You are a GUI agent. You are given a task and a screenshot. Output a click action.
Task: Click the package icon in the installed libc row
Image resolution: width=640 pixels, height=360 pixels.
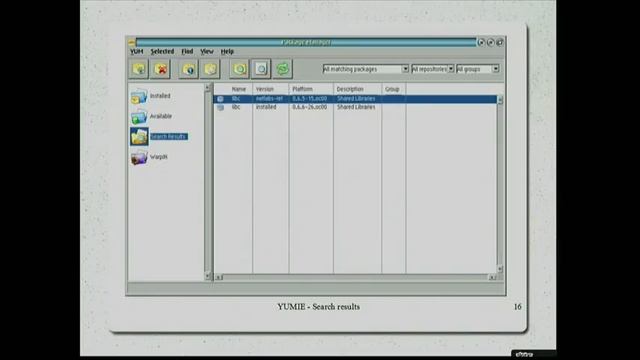point(220,107)
